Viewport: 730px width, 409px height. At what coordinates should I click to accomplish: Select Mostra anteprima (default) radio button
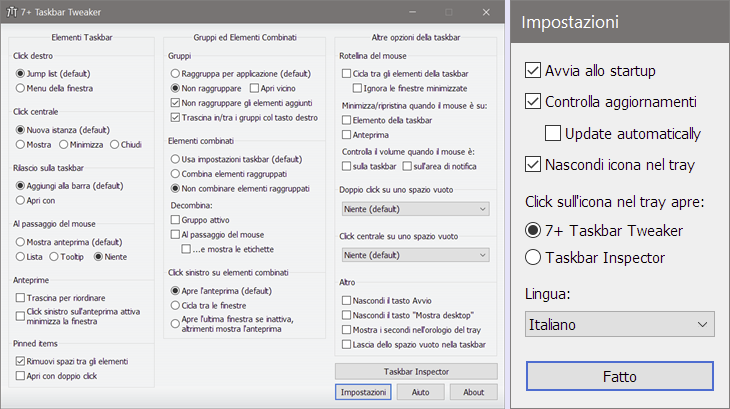(x=20, y=242)
